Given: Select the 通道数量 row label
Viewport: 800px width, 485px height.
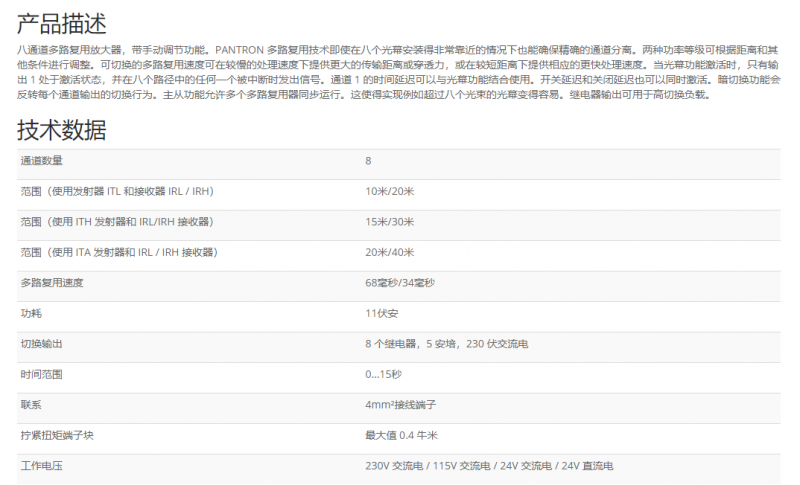Looking at the screenshot, I should point(42,161).
